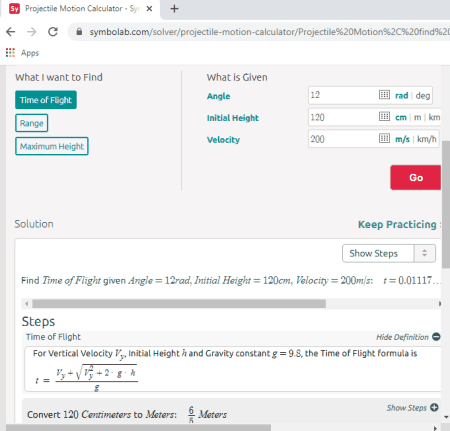Set initial height unit to cm
The width and height of the screenshot is (450, 431).
click(x=401, y=118)
